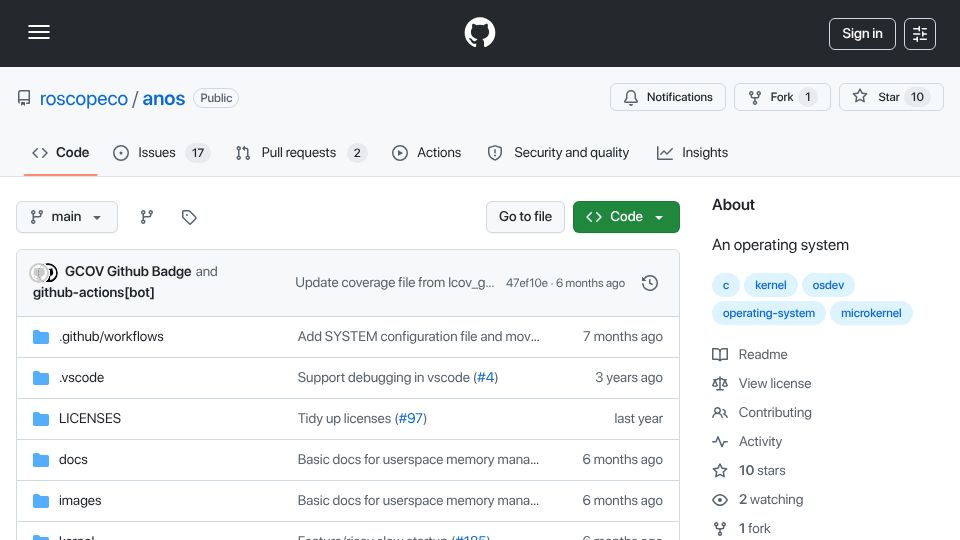Open the Readme link
Viewport: 960px width, 540px height.
[763, 354]
